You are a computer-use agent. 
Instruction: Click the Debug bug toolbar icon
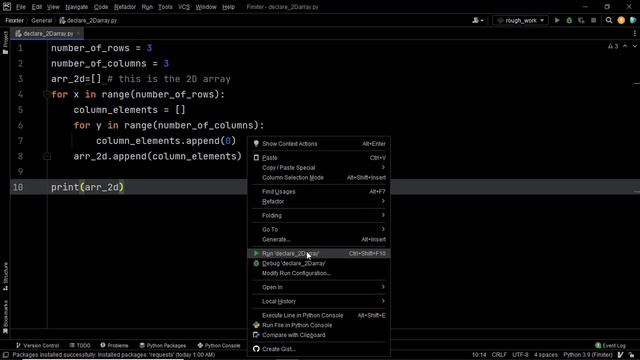coord(569,20)
